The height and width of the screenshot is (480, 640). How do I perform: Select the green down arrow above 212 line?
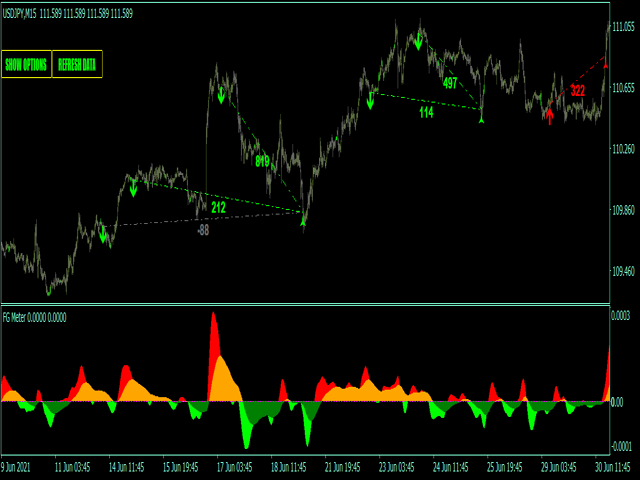(x=133, y=186)
